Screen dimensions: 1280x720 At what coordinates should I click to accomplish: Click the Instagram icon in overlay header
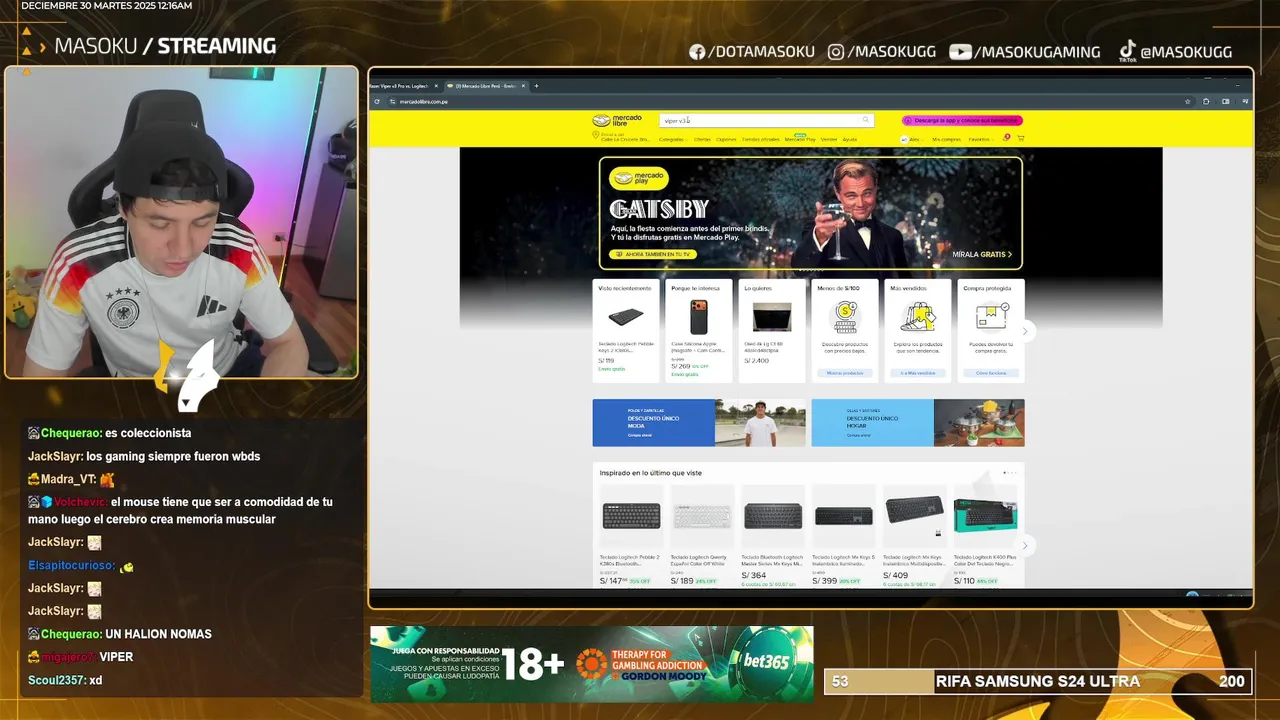836,52
